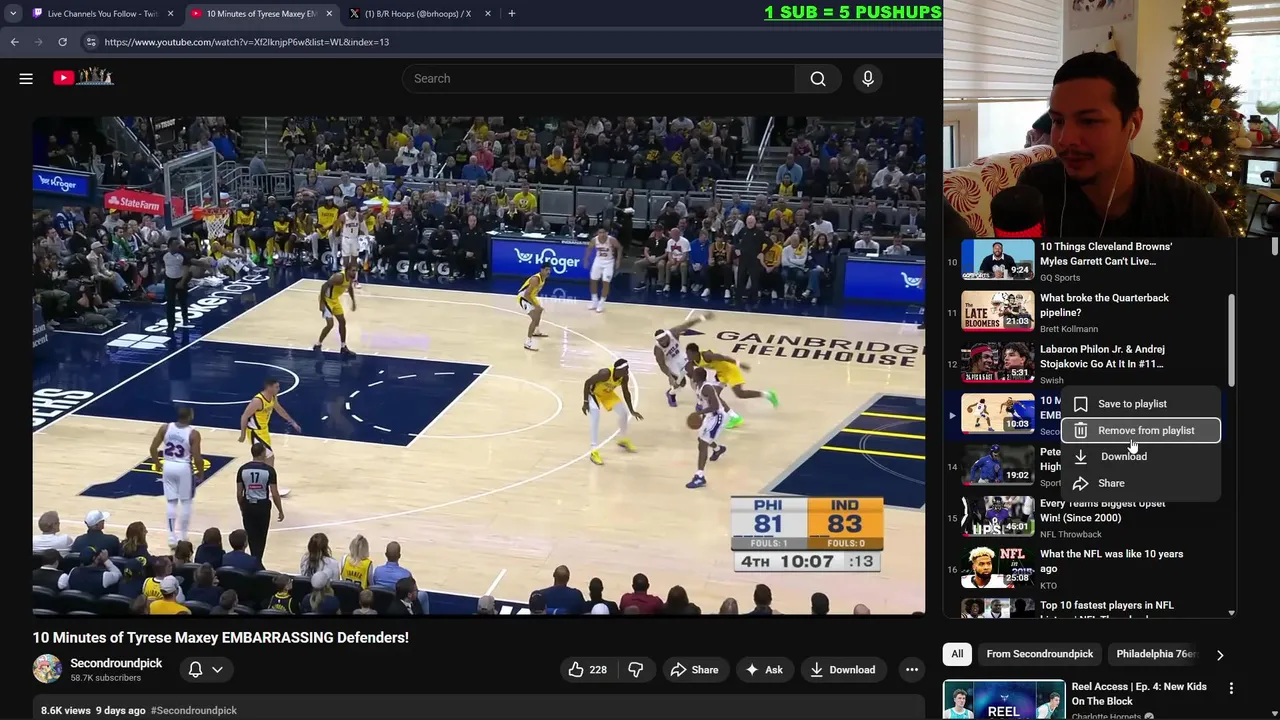Click the browser back arrow
Viewport: 1280px width, 720px height.
(14, 42)
